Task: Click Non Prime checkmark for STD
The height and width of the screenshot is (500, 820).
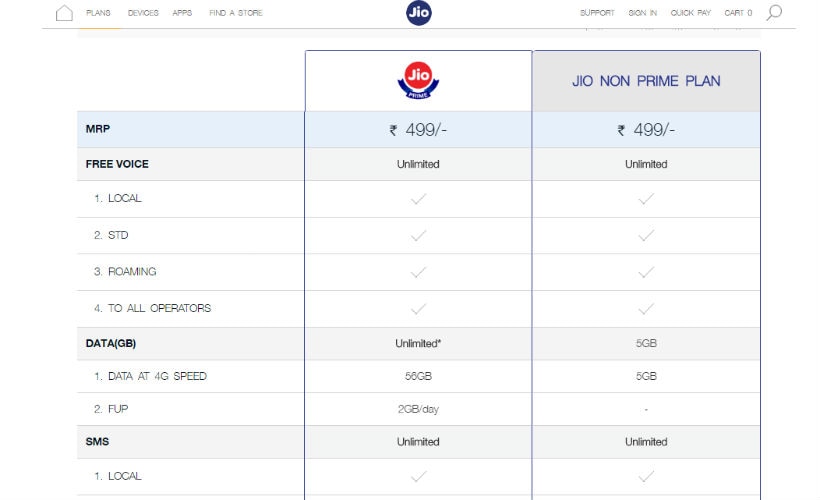Action: [x=646, y=235]
